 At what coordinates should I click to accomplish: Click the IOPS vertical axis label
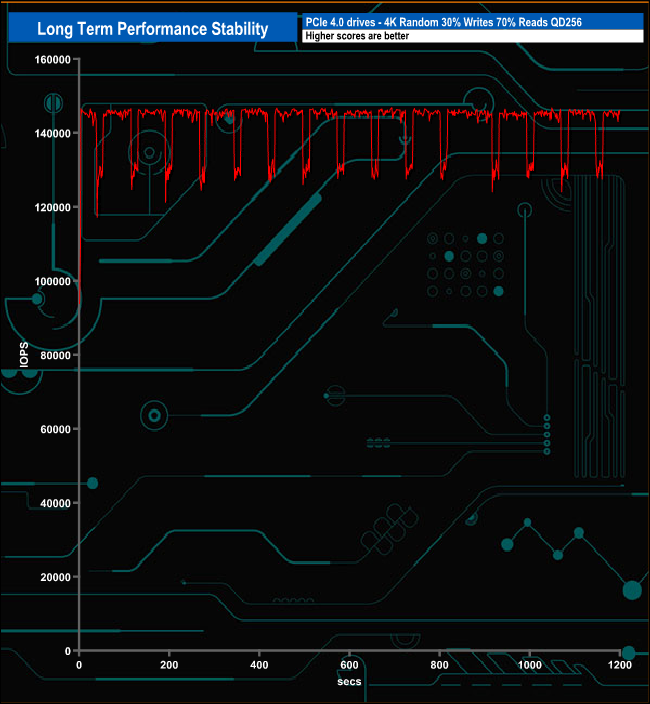23,355
